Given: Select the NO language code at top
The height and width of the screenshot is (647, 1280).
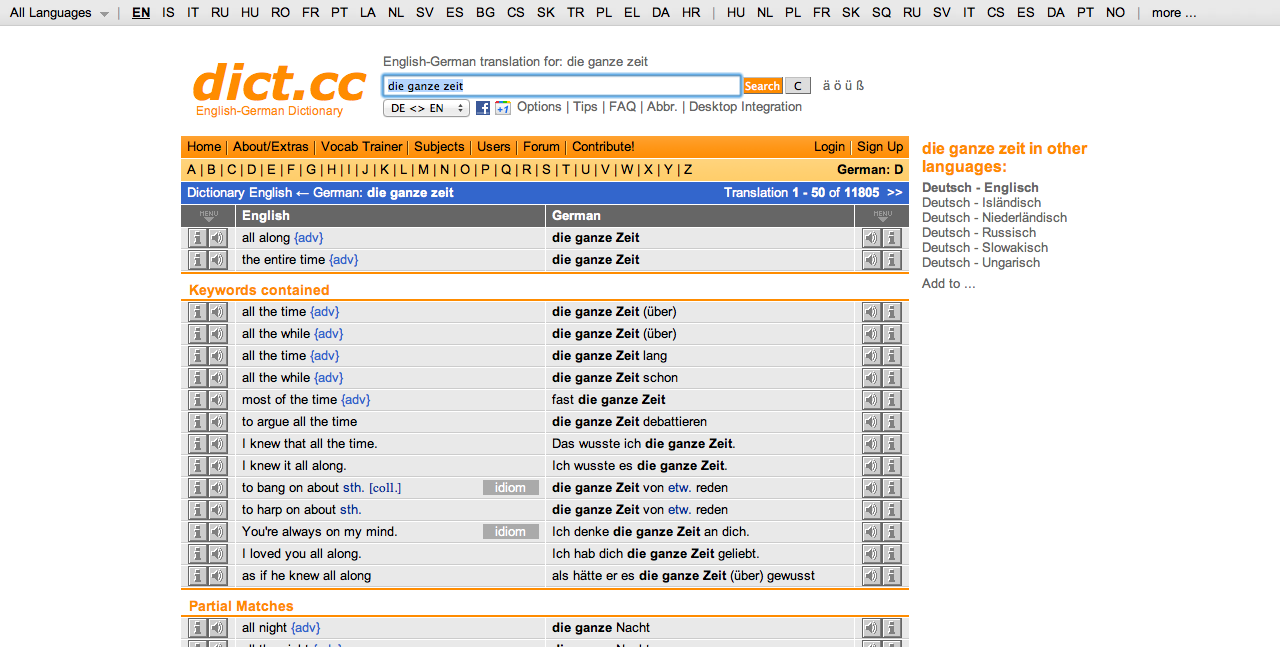Looking at the screenshot, I should click(x=1115, y=13).
